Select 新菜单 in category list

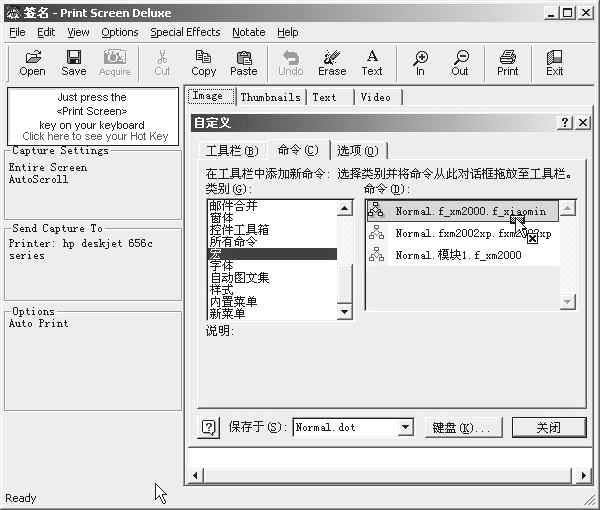[x=272, y=313]
